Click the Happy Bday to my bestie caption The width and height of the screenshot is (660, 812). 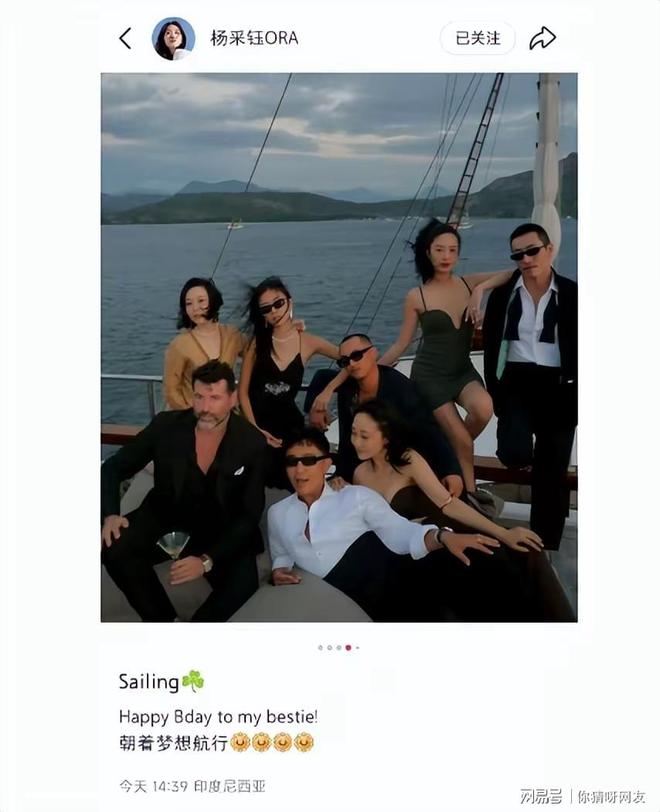[x=218, y=717]
